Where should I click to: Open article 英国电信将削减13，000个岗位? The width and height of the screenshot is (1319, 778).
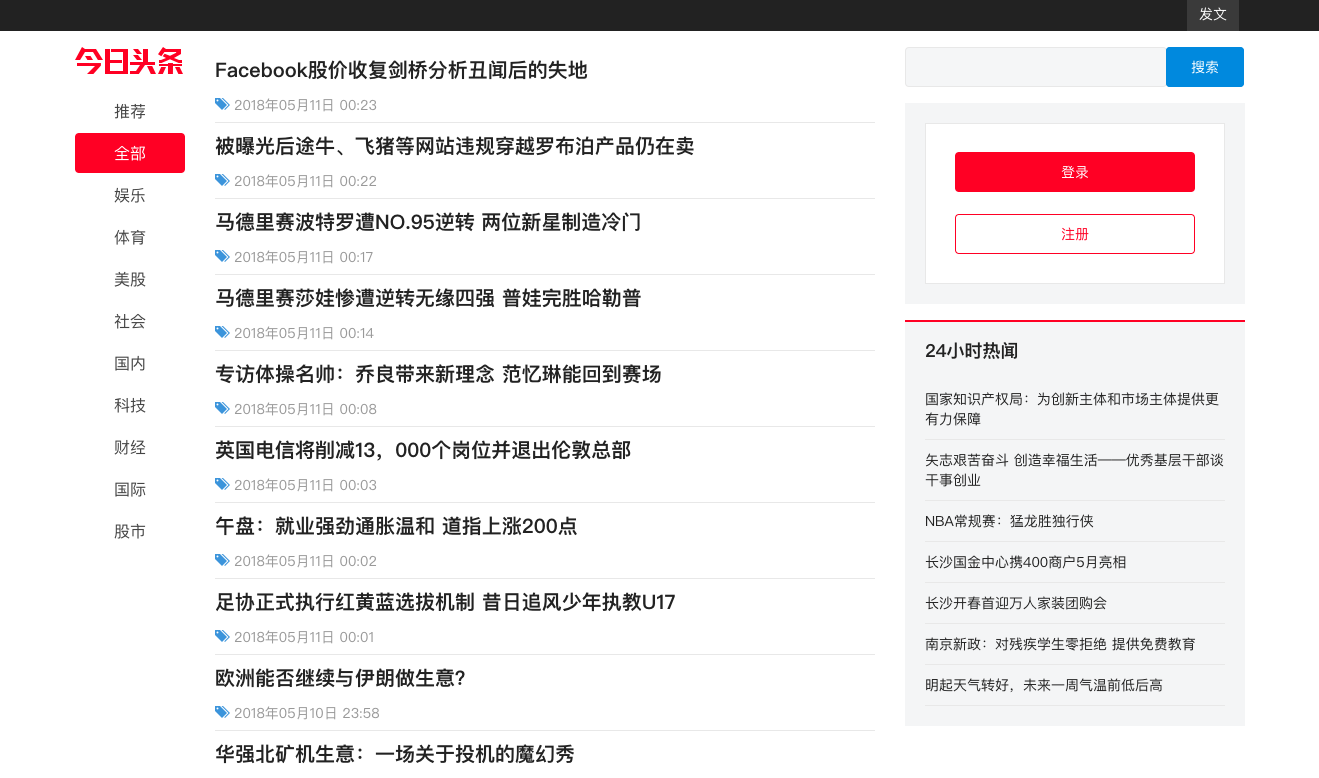click(x=423, y=450)
